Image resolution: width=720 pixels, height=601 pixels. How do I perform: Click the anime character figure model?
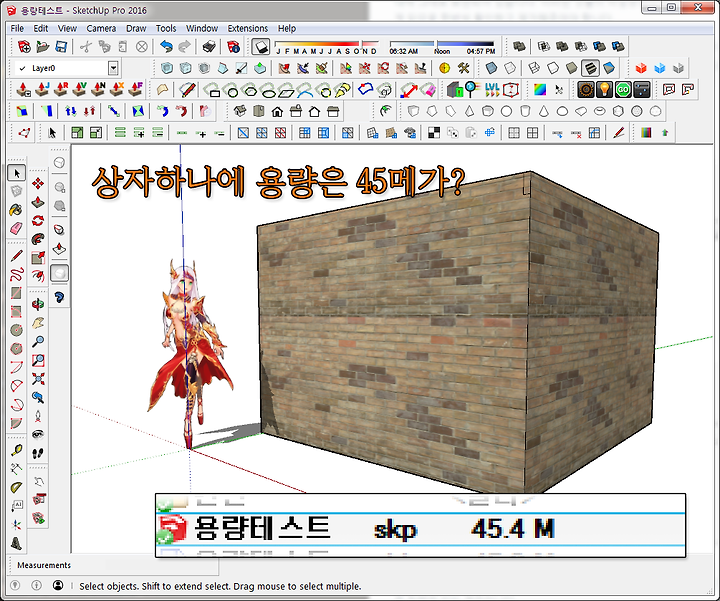pyautogui.click(x=190, y=354)
